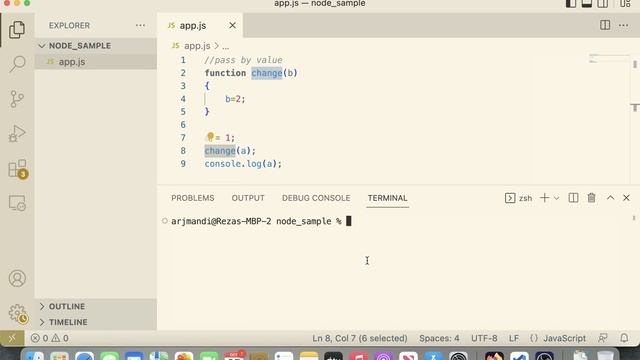
Task: Click the terminal command prompt line
Action: 261,221
